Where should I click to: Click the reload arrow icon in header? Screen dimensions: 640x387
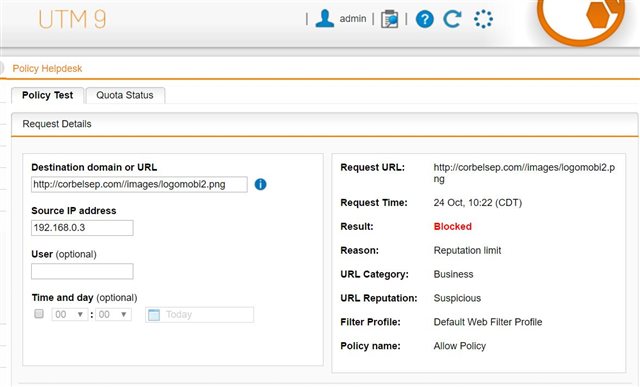[x=452, y=19]
